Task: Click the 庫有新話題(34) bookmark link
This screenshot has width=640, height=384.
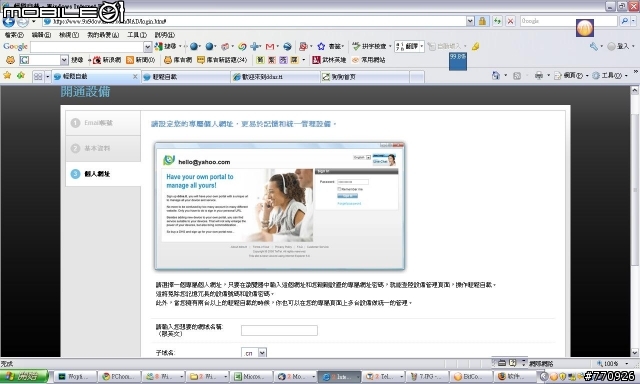Action: click(x=222, y=60)
